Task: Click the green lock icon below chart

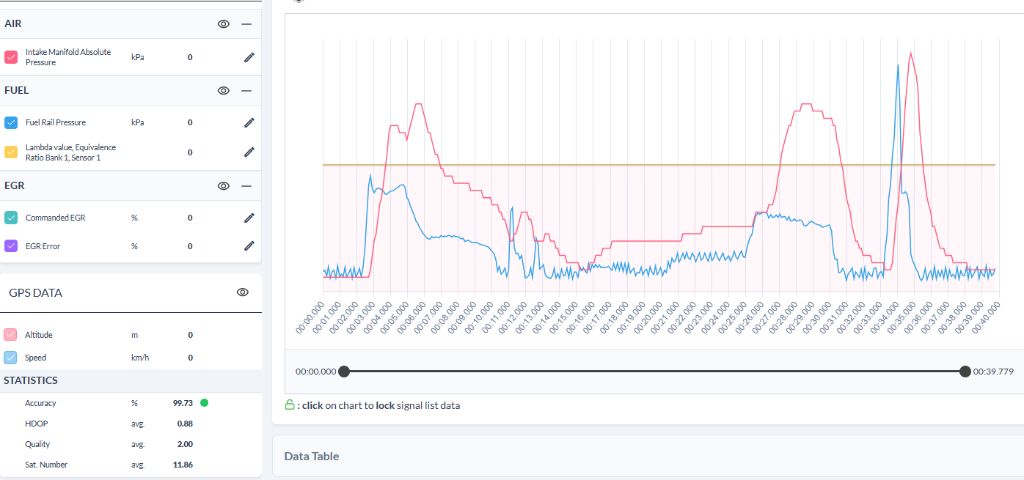Action: [x=289, y=405]
